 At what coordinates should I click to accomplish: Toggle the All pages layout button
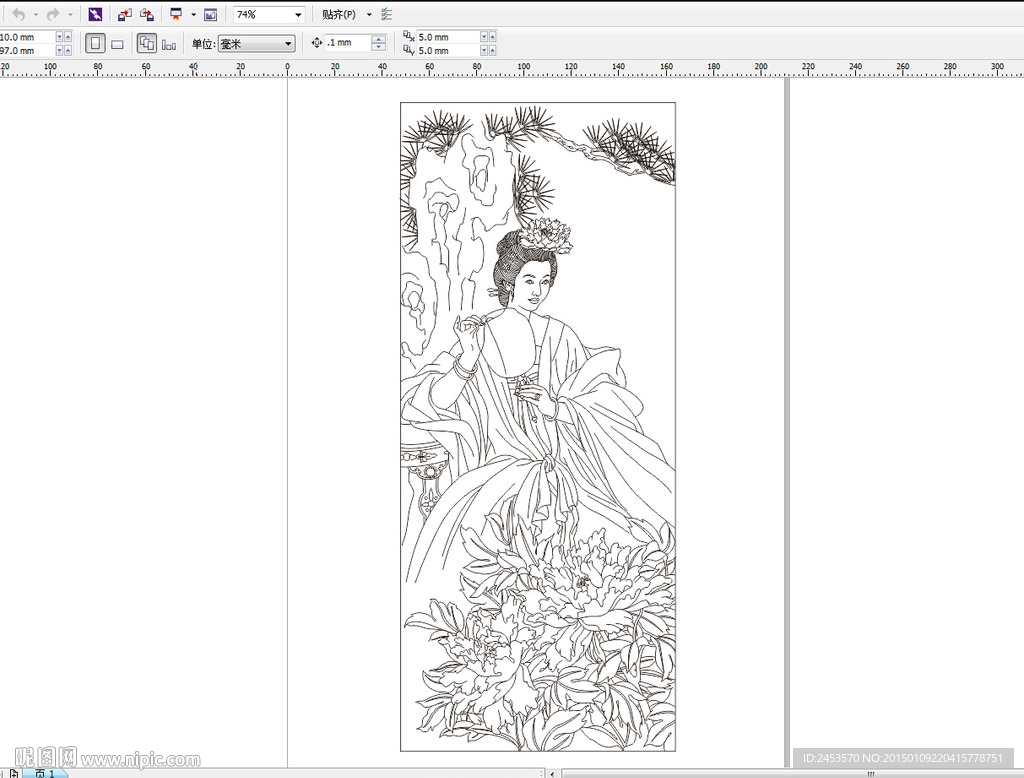tap(147, 44)
